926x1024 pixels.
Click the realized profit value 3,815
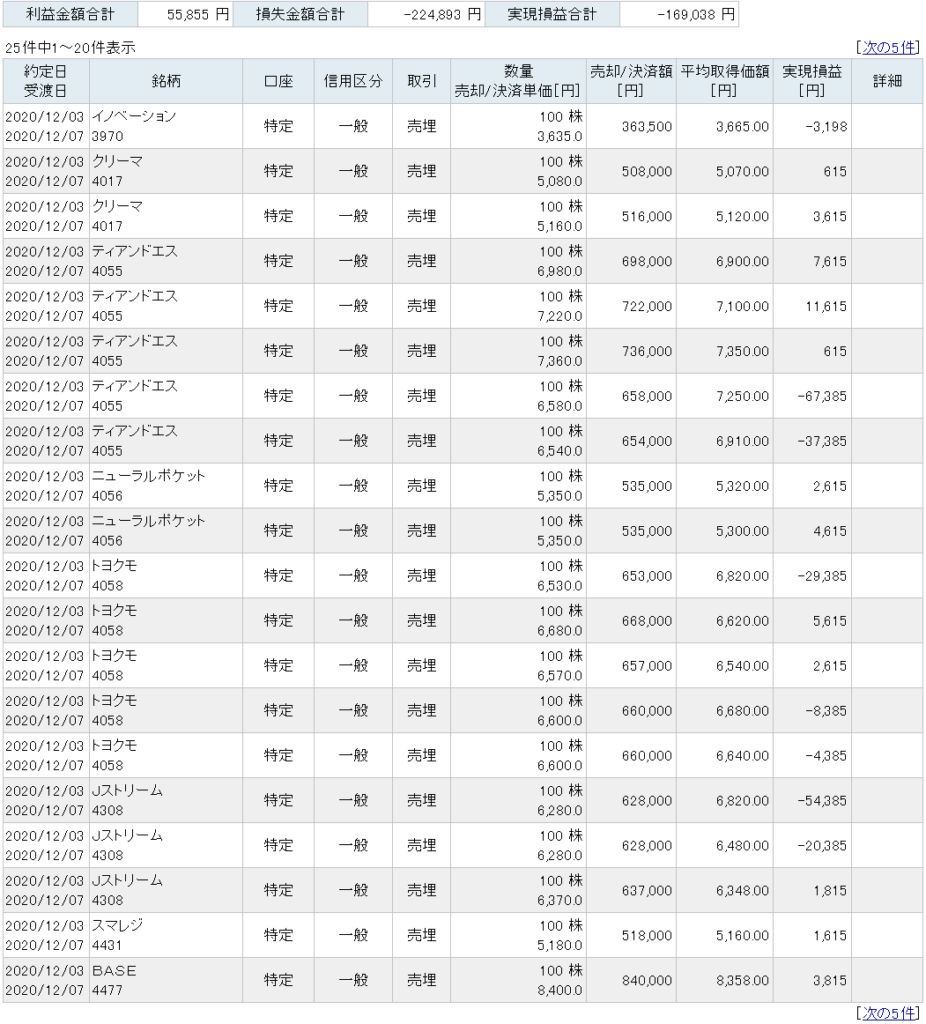(x=829, y=981)
